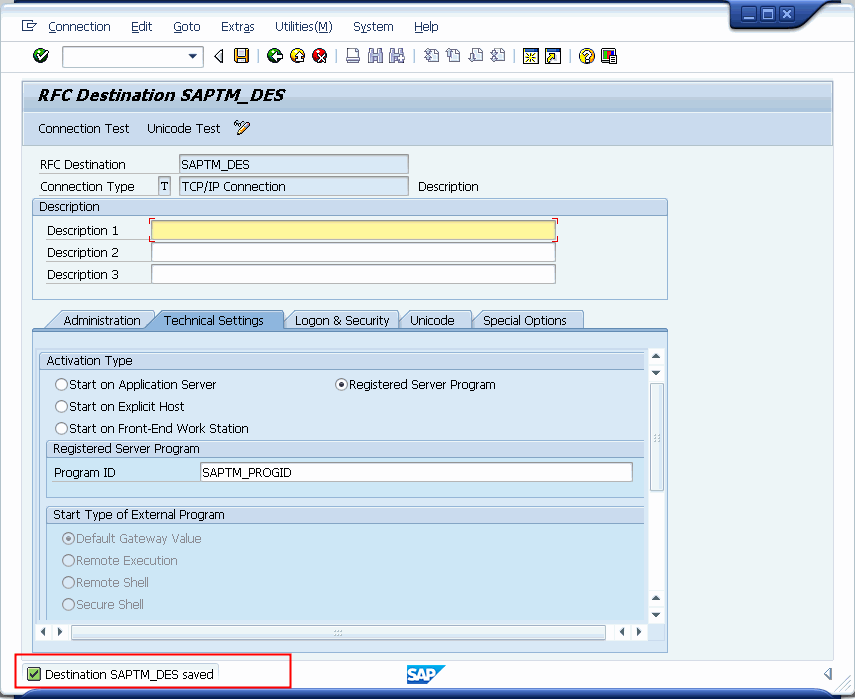The height and width of the screenshot is (699, 855).
Task: Click the Print icon
Action: (x=353, y=56)
